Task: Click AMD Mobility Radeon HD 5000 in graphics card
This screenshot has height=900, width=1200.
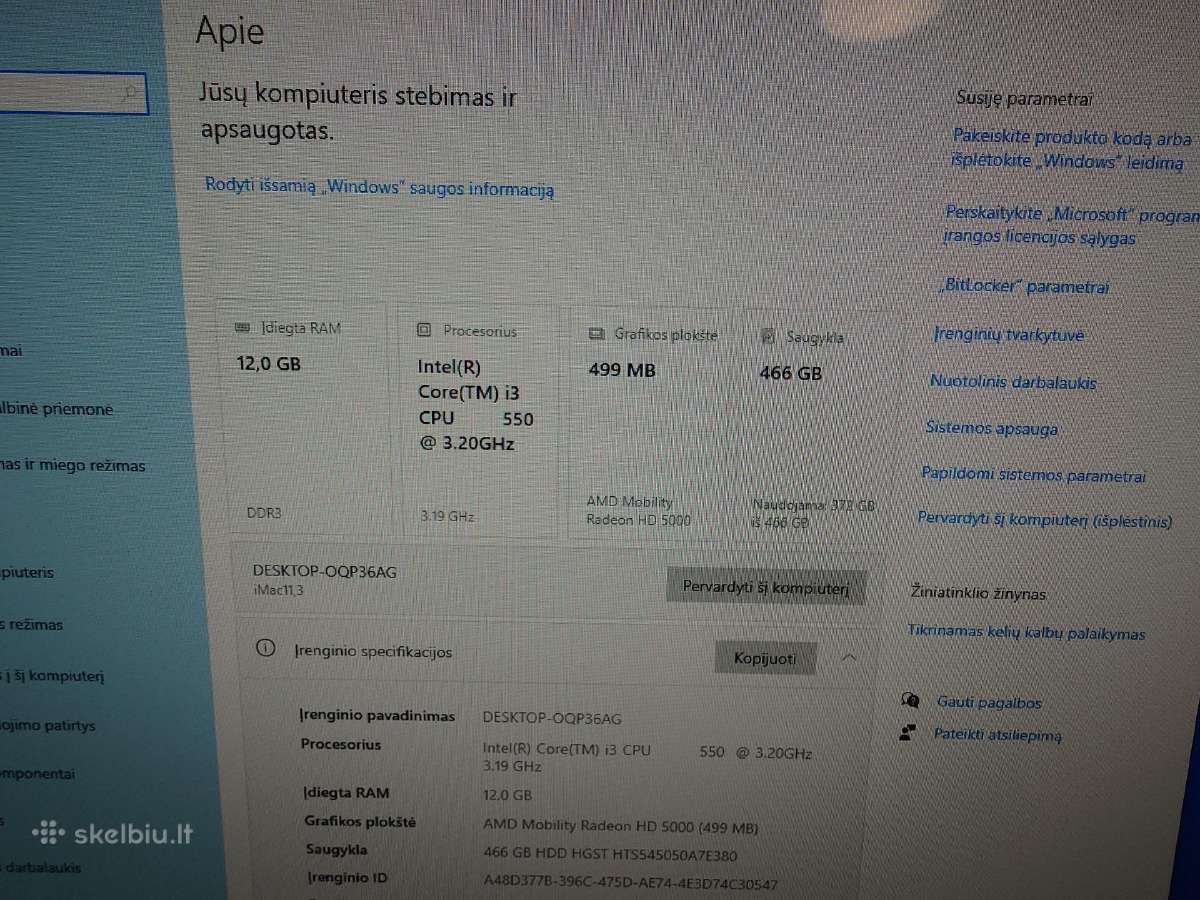Action: click(638, 511)
